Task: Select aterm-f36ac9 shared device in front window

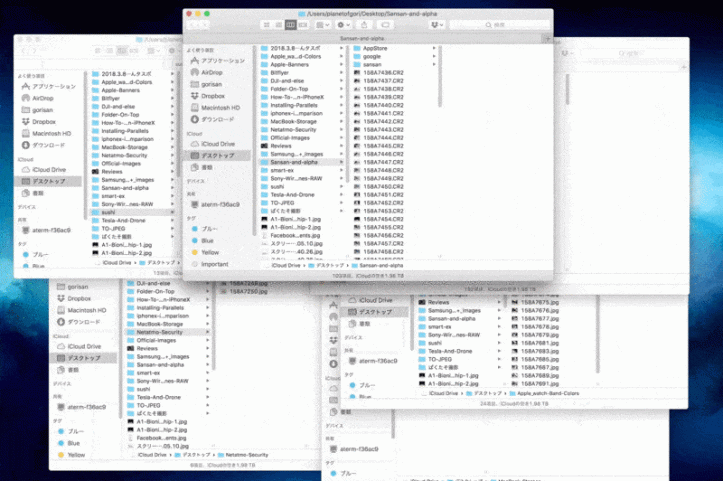Action: tap(215, 204)
